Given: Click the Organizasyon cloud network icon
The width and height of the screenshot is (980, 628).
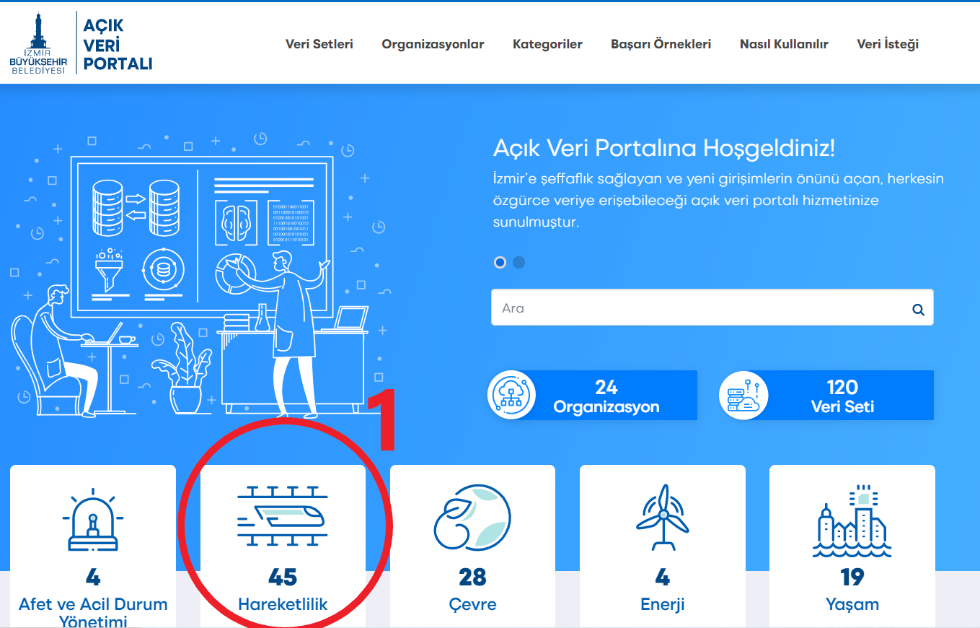Looking at the screenshot, I should [x=511, y=396].
